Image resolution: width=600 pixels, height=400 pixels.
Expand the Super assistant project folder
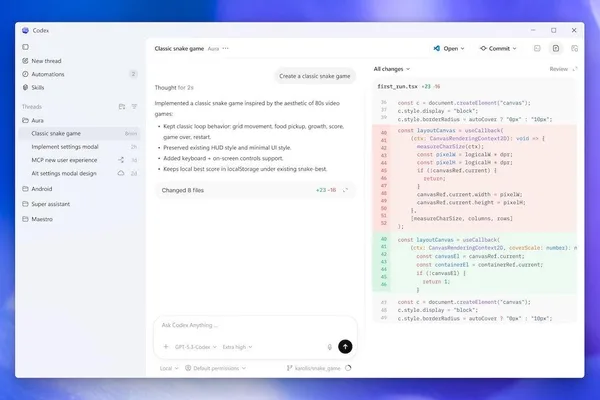click(x=50, y=204)
